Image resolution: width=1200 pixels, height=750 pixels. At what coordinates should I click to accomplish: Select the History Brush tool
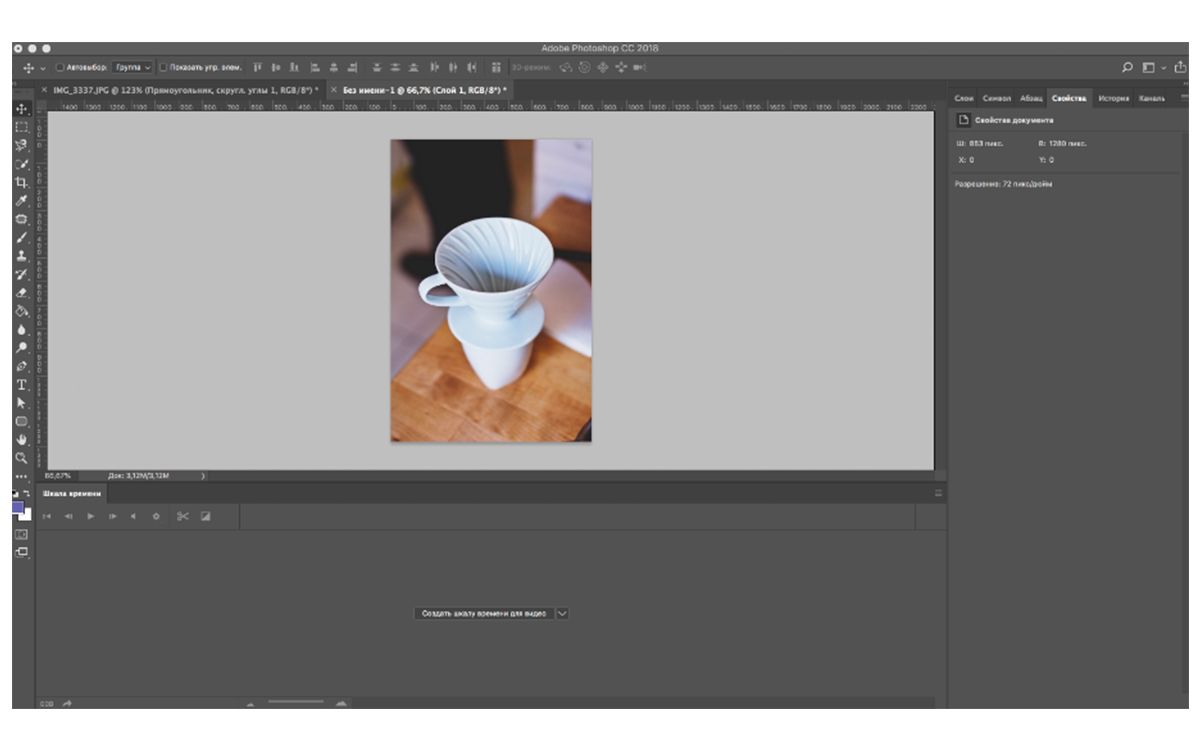(x=21, y=274)
